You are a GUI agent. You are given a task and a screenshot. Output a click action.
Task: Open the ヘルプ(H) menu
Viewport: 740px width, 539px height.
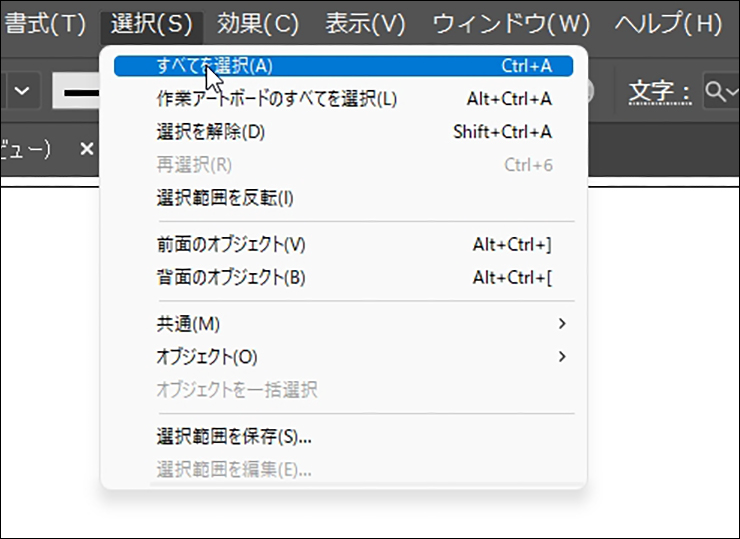pyautogui.click(x=668, y=22)
